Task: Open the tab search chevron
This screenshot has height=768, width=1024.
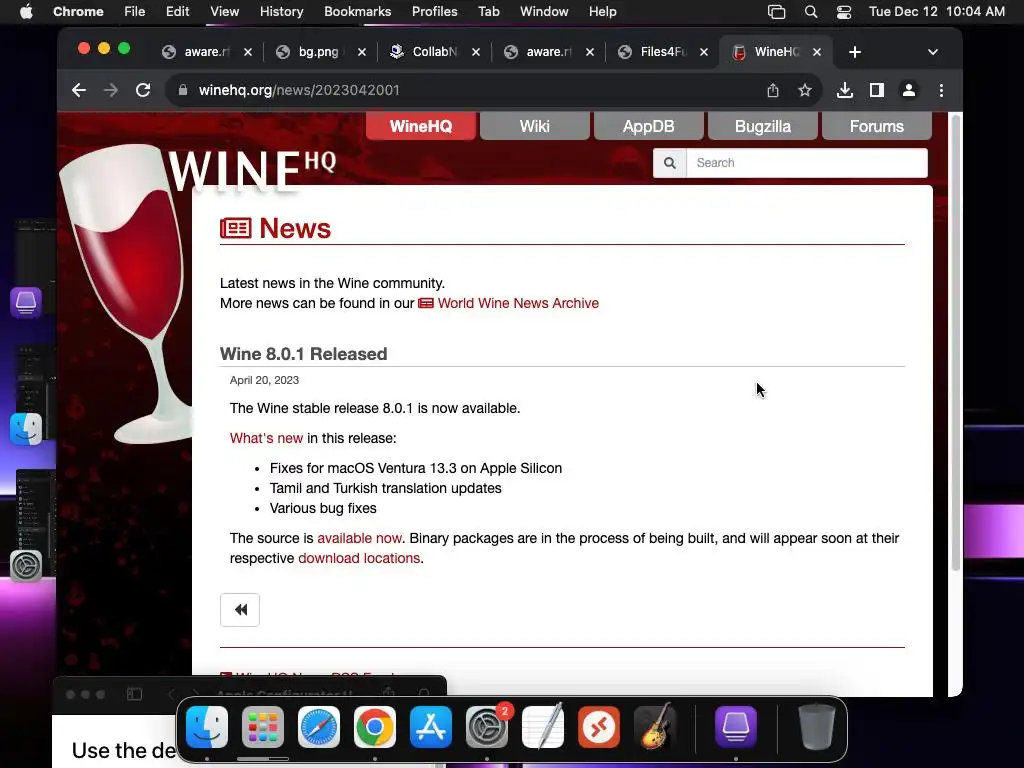Action: tap(933, 52)
